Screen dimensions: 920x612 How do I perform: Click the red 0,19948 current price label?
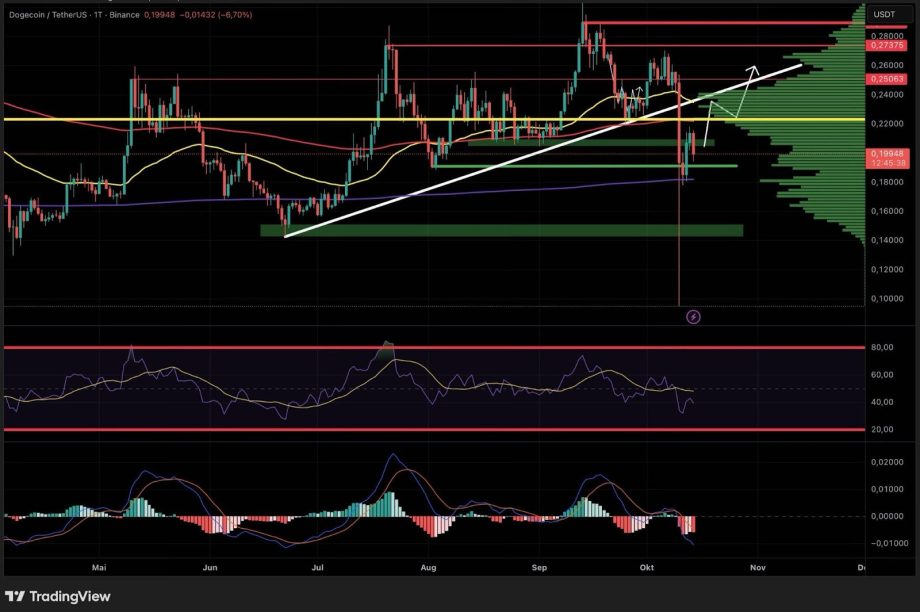click(885, 153)
